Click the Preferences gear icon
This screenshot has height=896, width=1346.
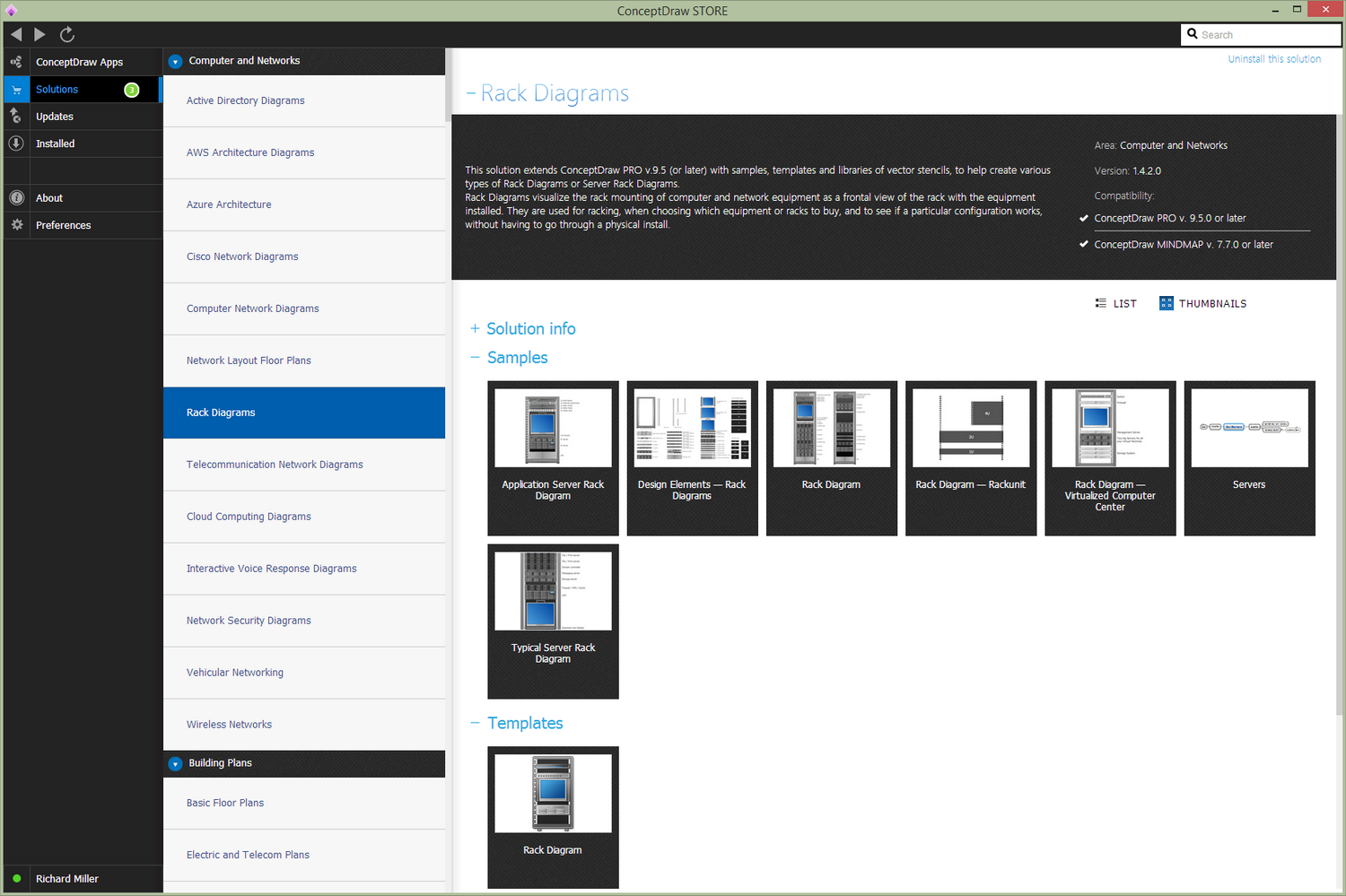coord(16,225)
